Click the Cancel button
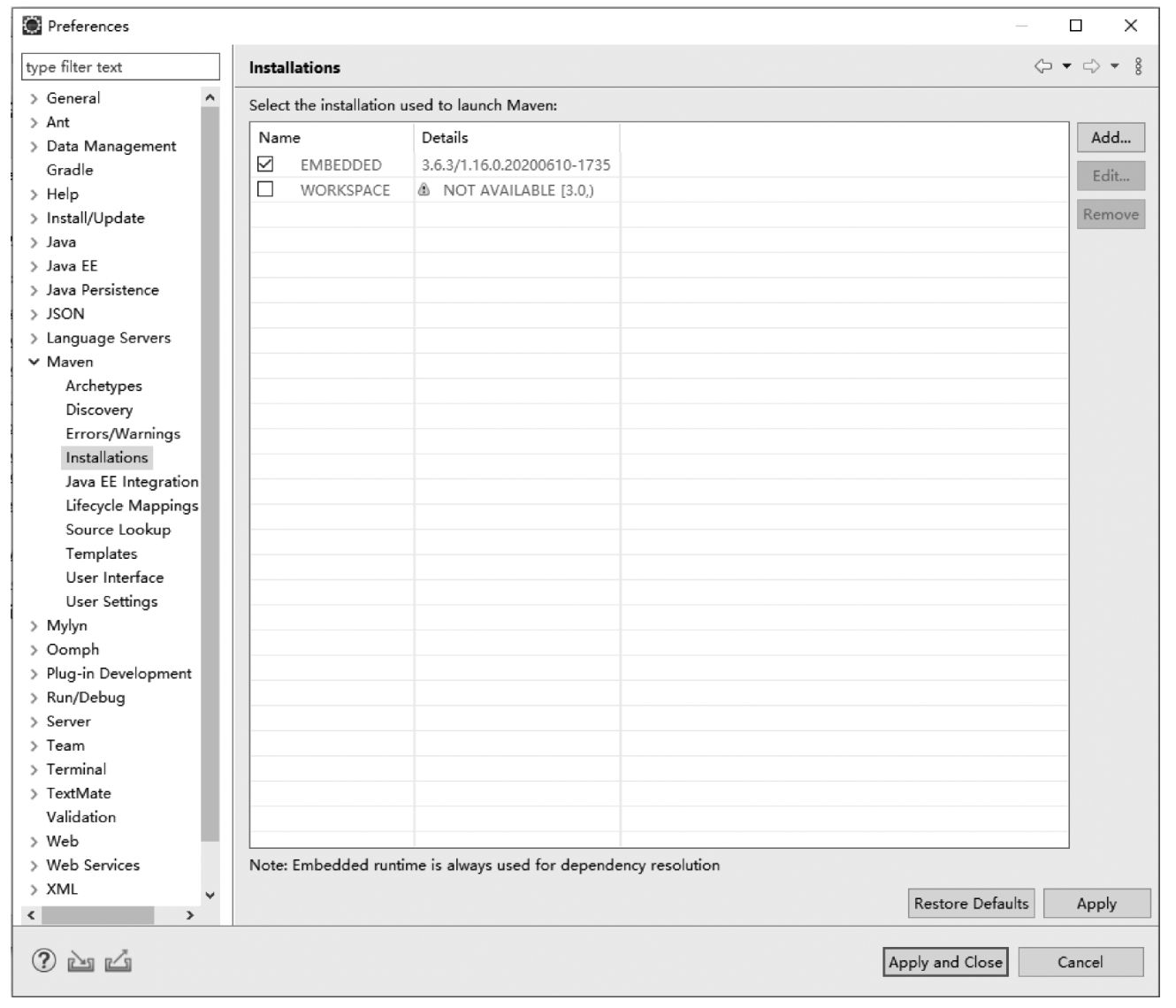The width and height of the screenshot is (1176, 1008). (x=1080, y=962)
